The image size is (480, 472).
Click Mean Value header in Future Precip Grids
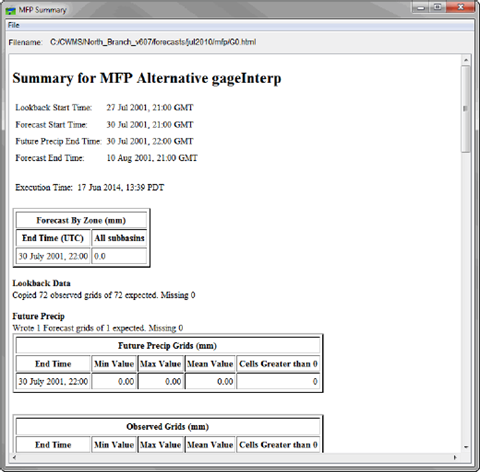coord(210,364)
